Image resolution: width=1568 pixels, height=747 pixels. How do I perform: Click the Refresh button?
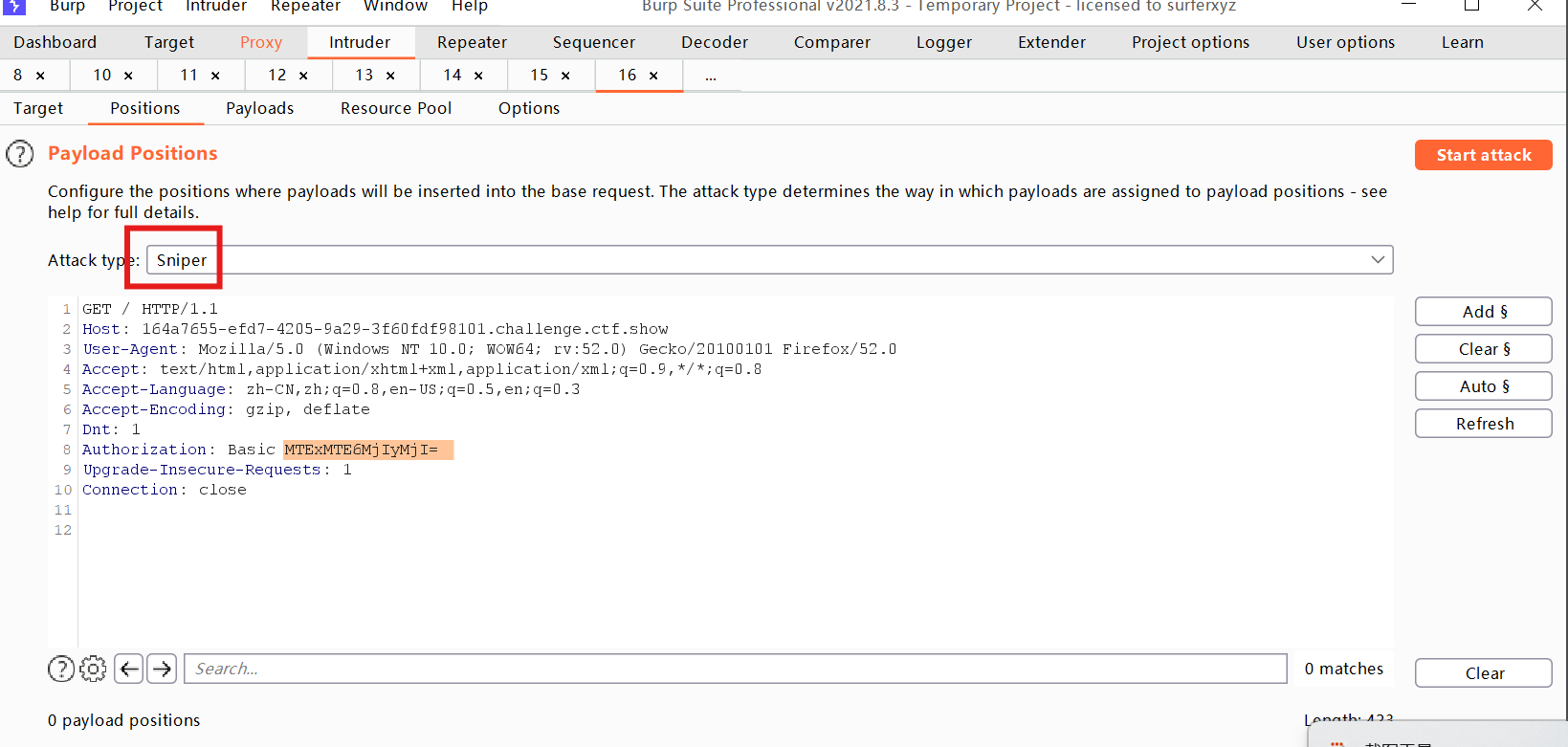point(1484,424)
